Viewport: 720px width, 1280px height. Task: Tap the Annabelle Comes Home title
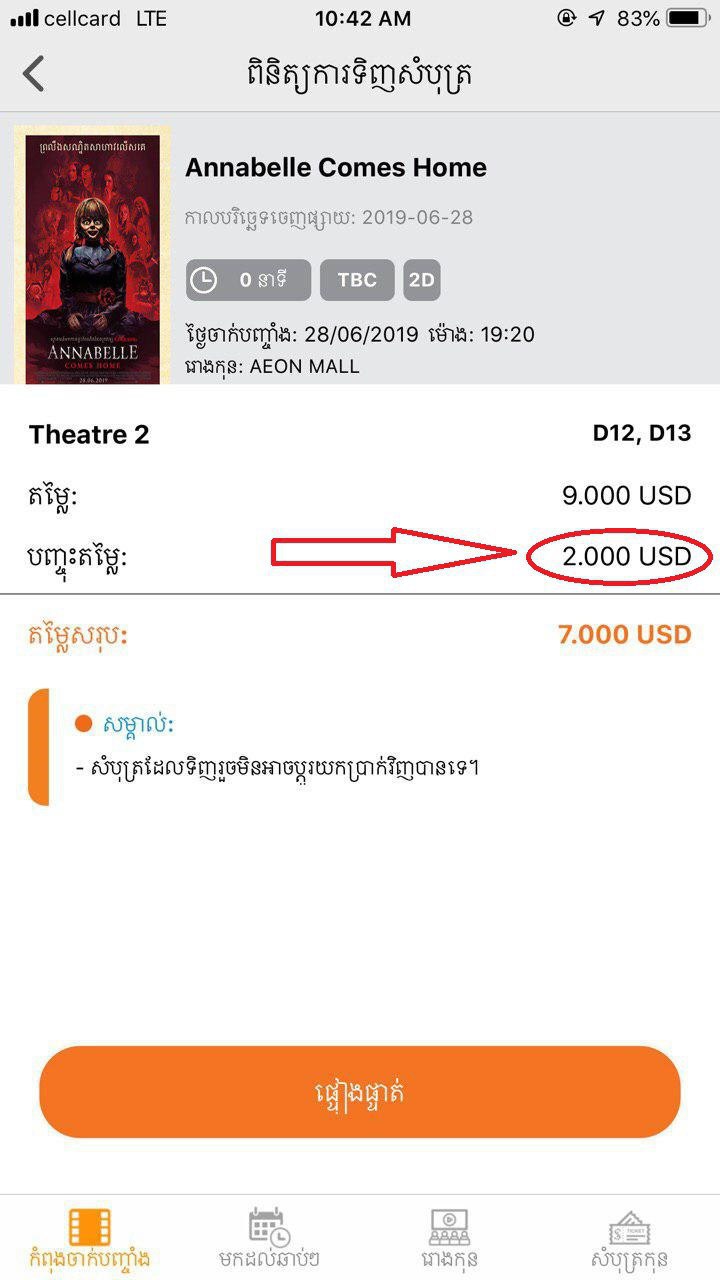coord(336,167)
